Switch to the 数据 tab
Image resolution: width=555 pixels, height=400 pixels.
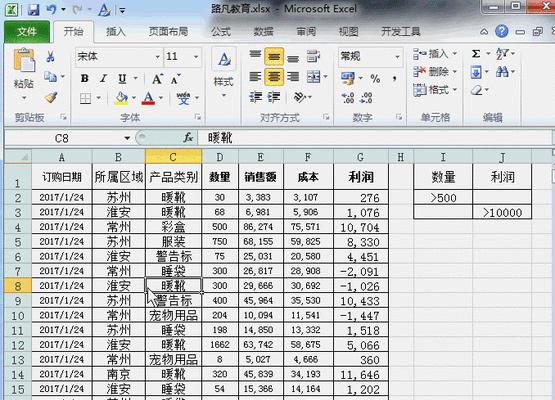pos(263,32)
